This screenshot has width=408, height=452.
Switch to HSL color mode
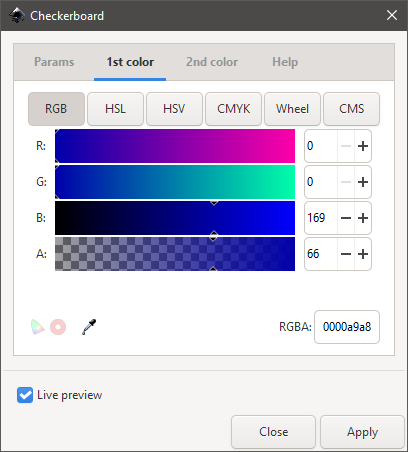pyautogui.click(x=115, y=109)
